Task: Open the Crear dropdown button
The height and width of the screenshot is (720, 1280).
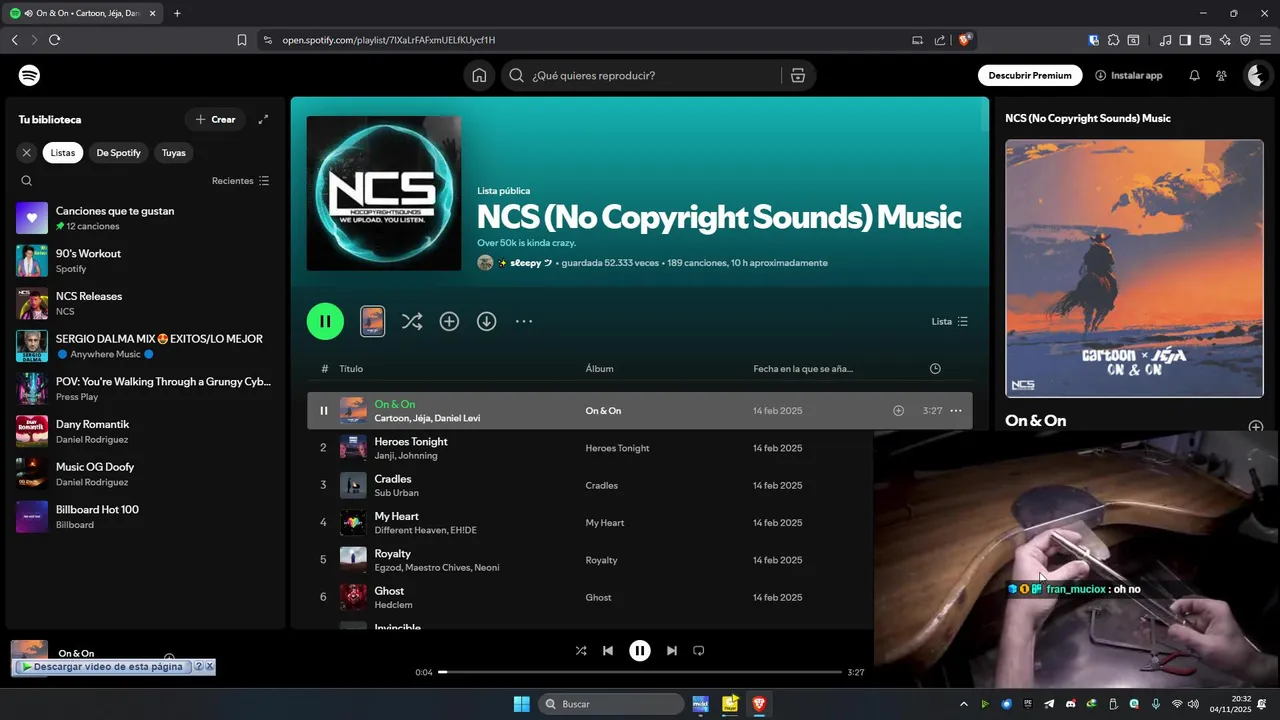Action: pos(215,119)
